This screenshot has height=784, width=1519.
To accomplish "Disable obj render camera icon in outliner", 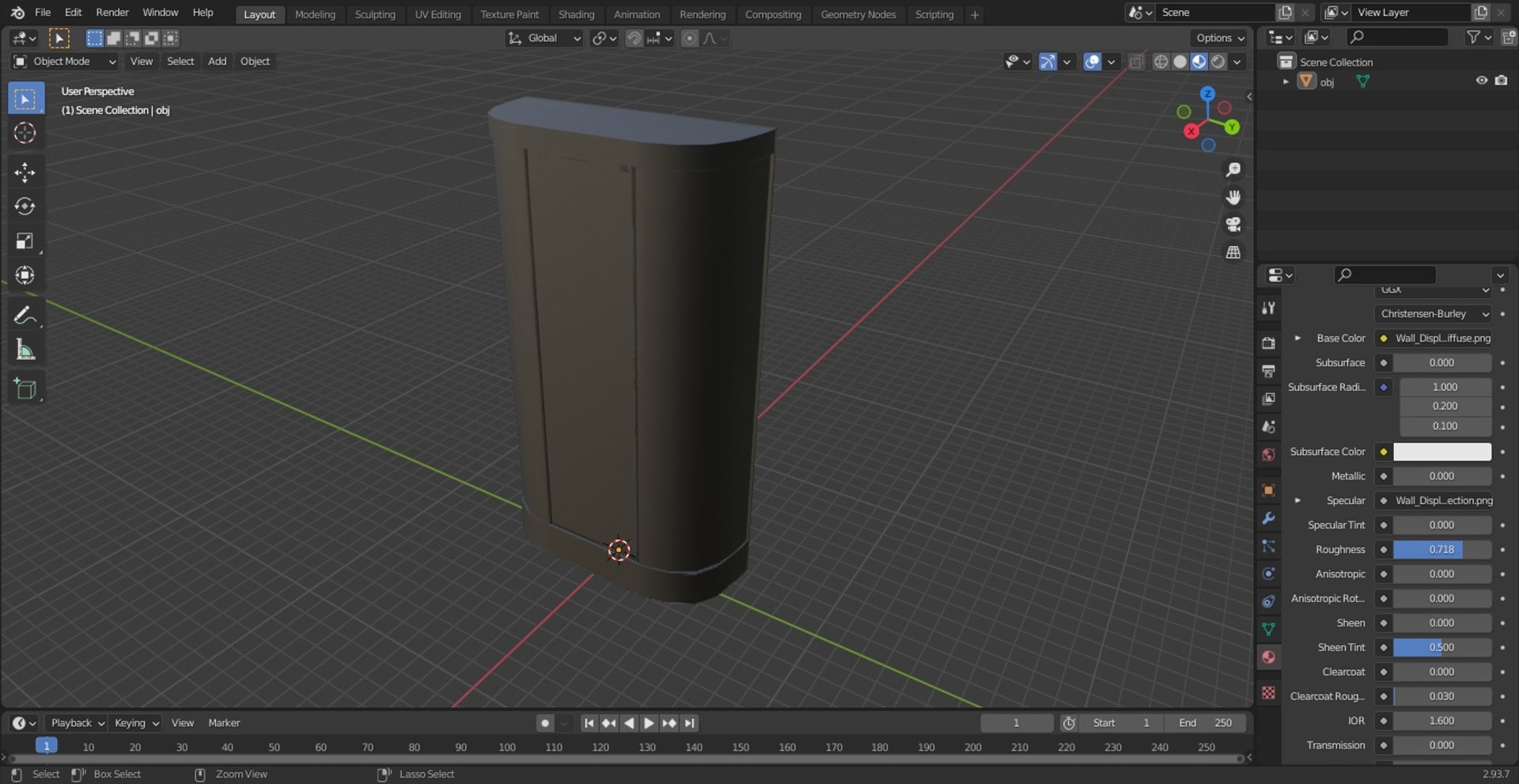I will [1501, 81].
